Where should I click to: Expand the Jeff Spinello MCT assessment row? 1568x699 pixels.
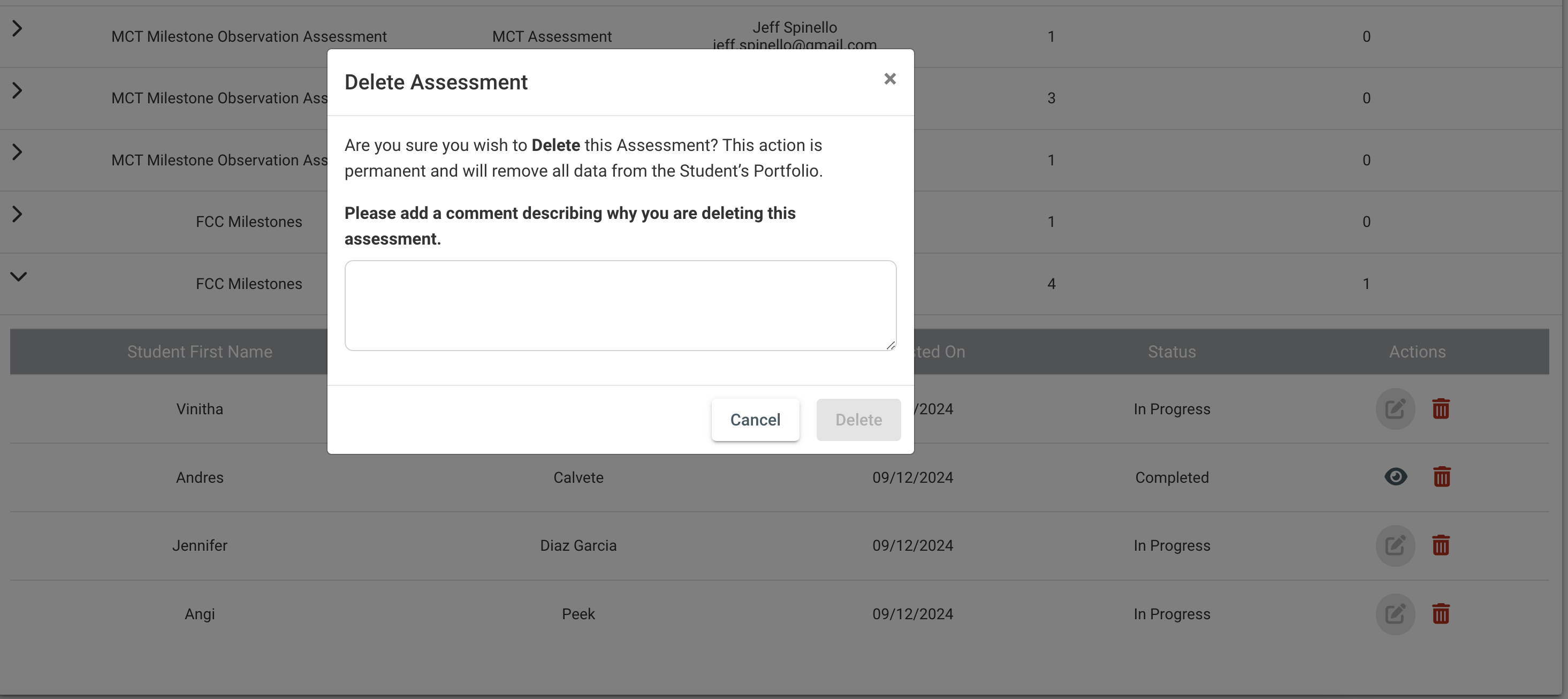[x=17, y=28]
